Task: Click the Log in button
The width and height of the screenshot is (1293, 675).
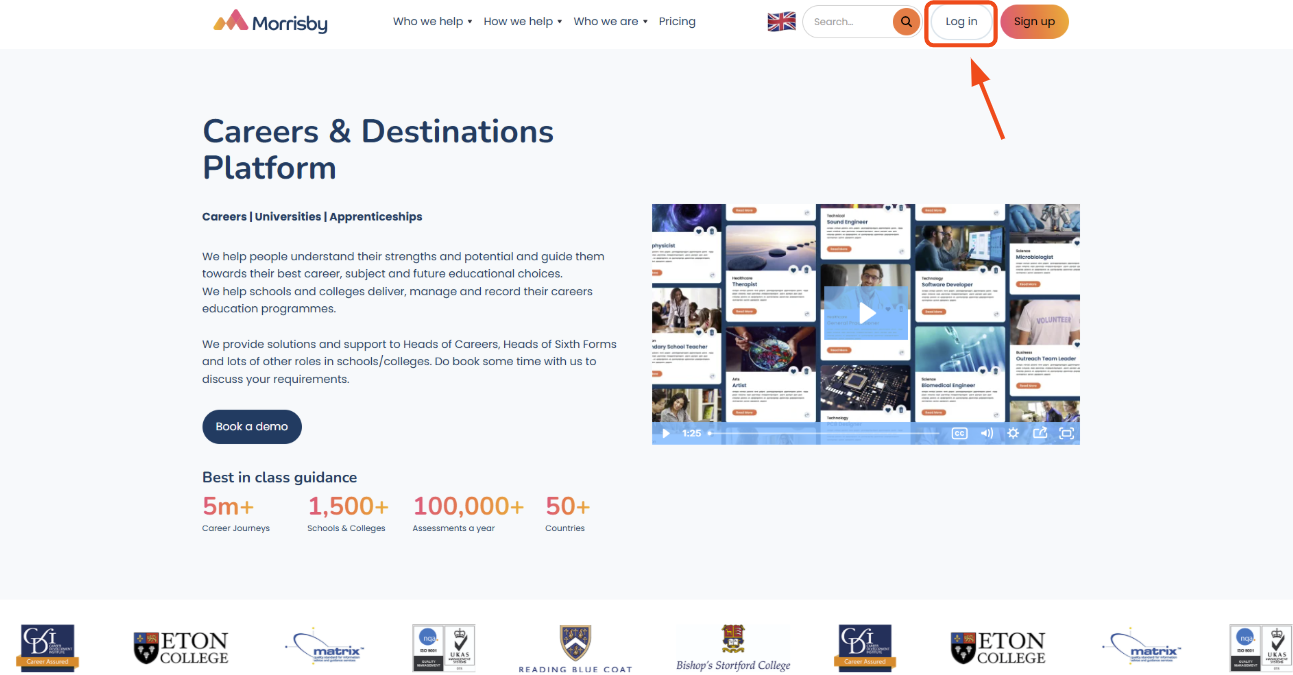Action: [x=961, y=22]
